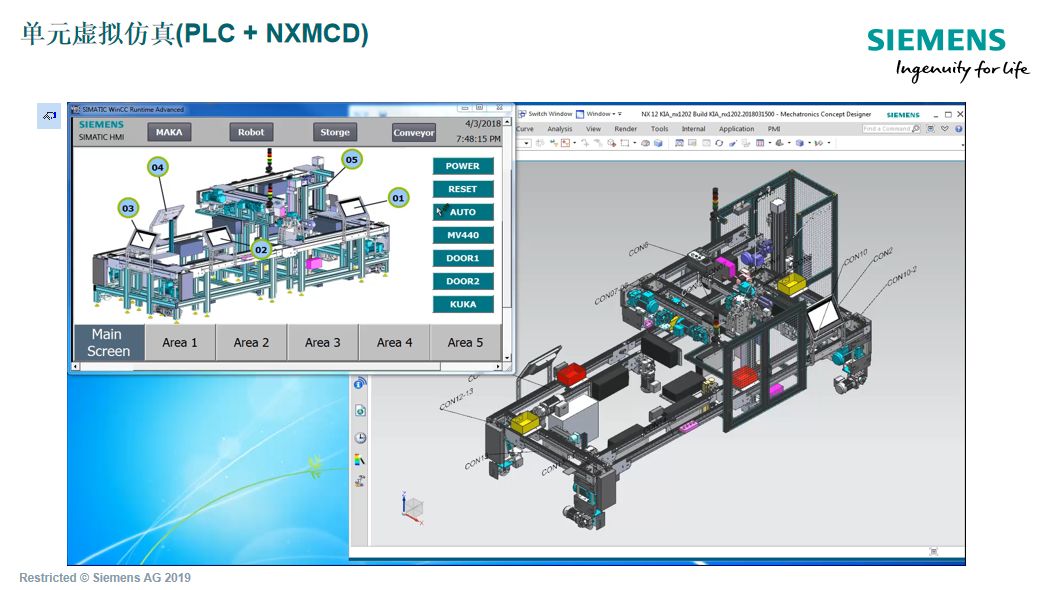Click the grey ellipse icon before the cube
Image resolution: width=1052 pixels, height=590 pixels.
click(645, 143)
